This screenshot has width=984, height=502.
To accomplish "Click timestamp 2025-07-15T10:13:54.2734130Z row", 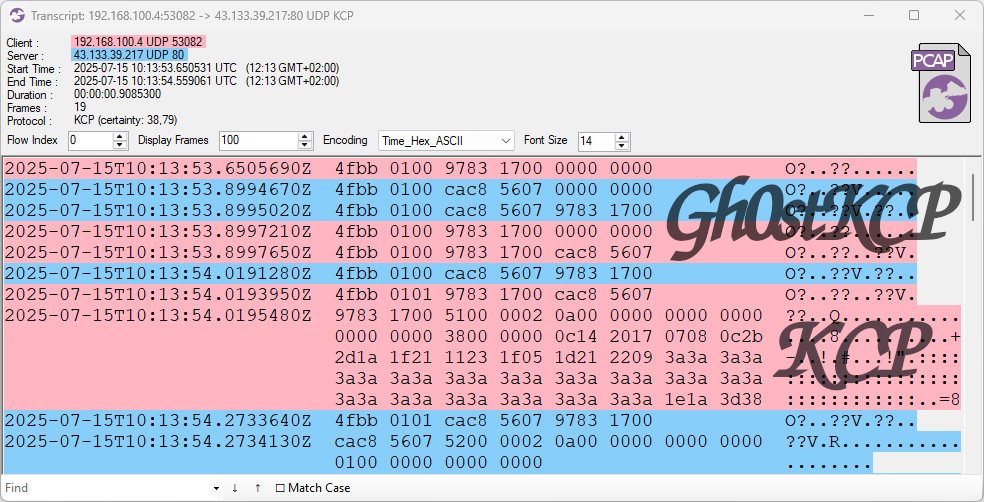I will tap(158, 441).
